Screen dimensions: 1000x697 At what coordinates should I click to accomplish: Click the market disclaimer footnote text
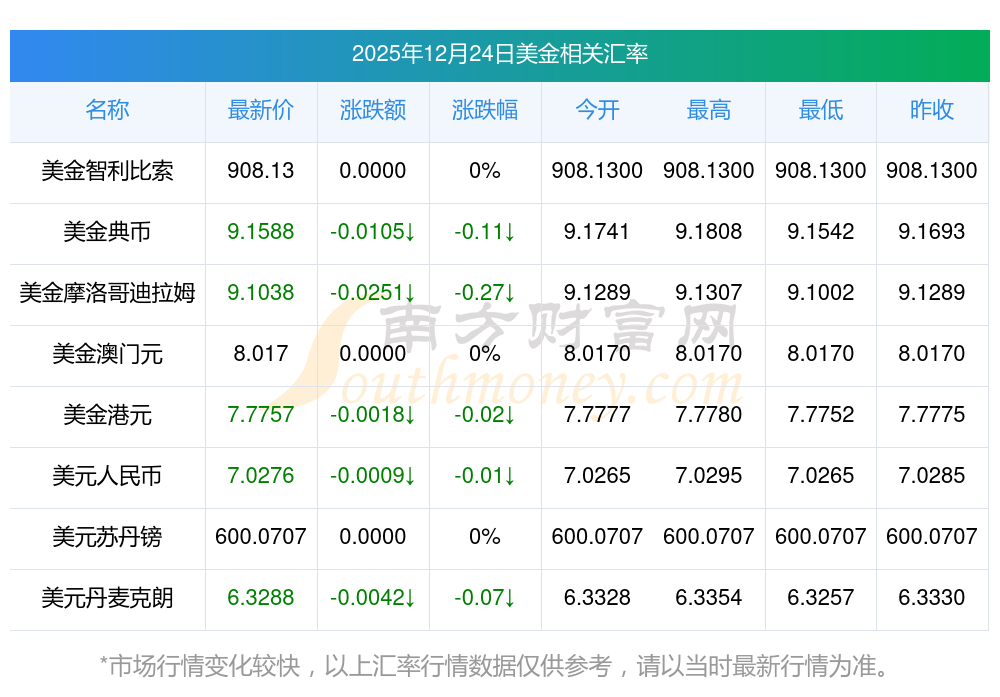click(494, 666)
